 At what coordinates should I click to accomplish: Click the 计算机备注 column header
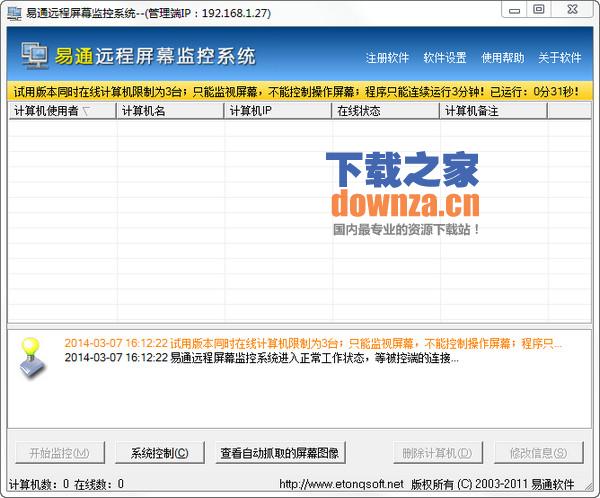(x=494, y=111)
